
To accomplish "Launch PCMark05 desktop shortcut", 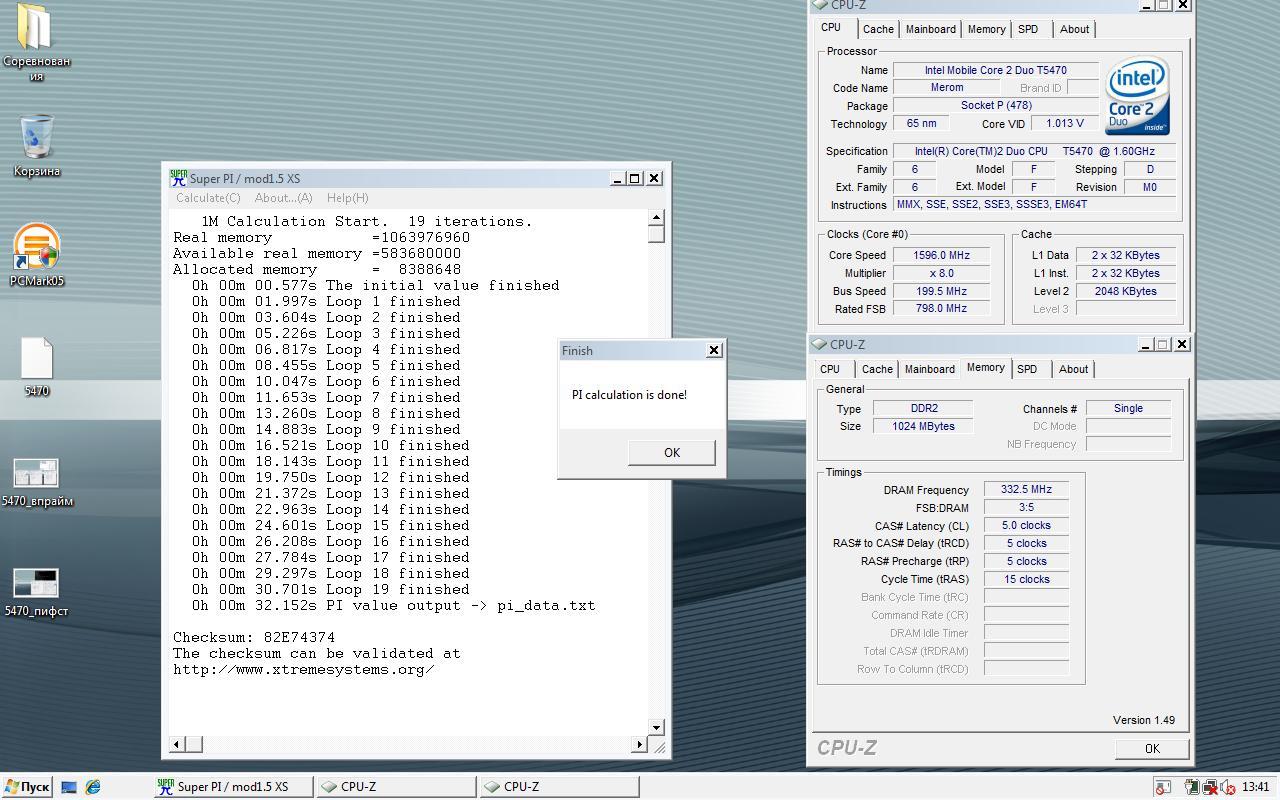I will pyautogui.click(x=37, y=256).
